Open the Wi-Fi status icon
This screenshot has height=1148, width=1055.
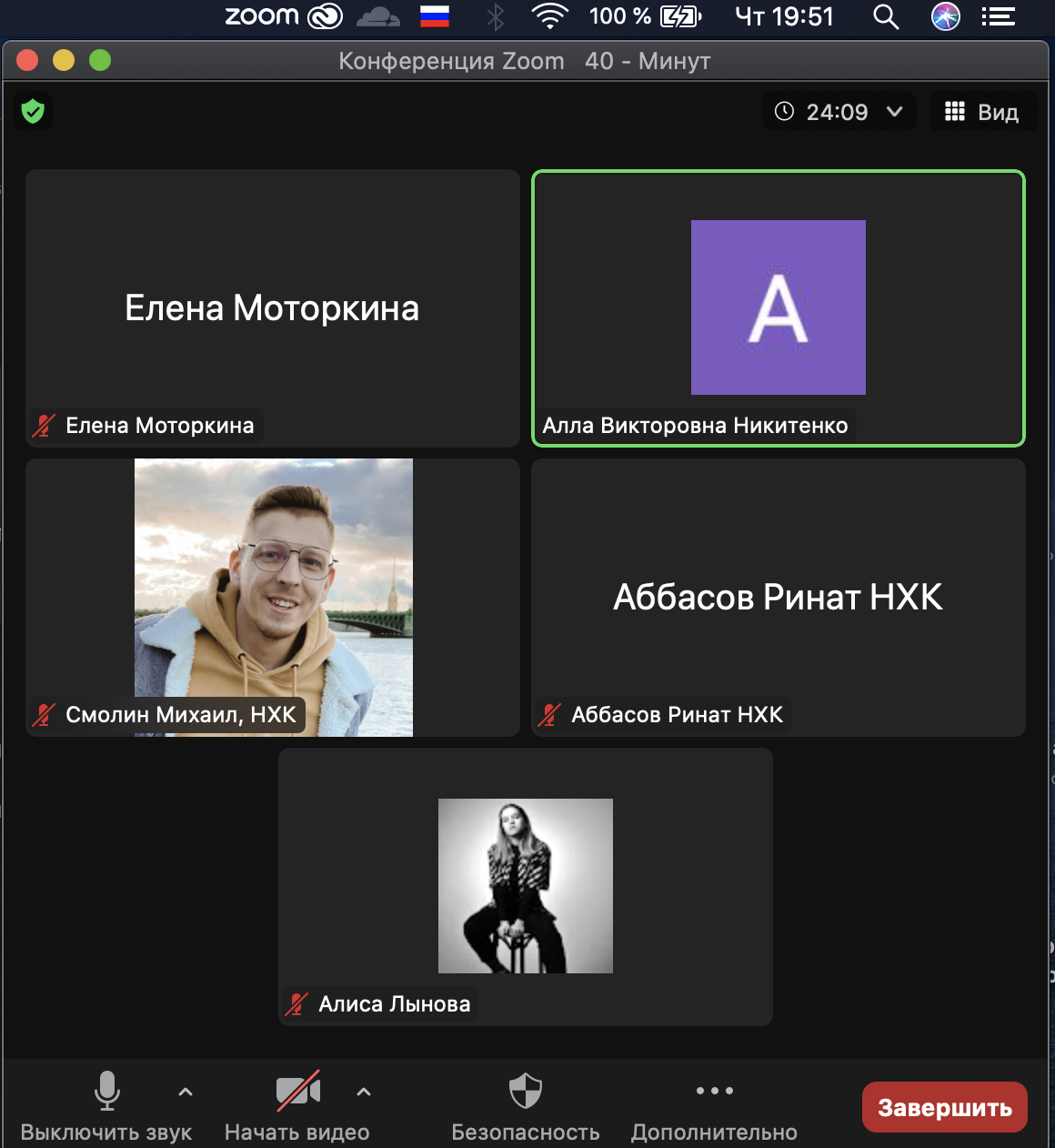[549, 16]
